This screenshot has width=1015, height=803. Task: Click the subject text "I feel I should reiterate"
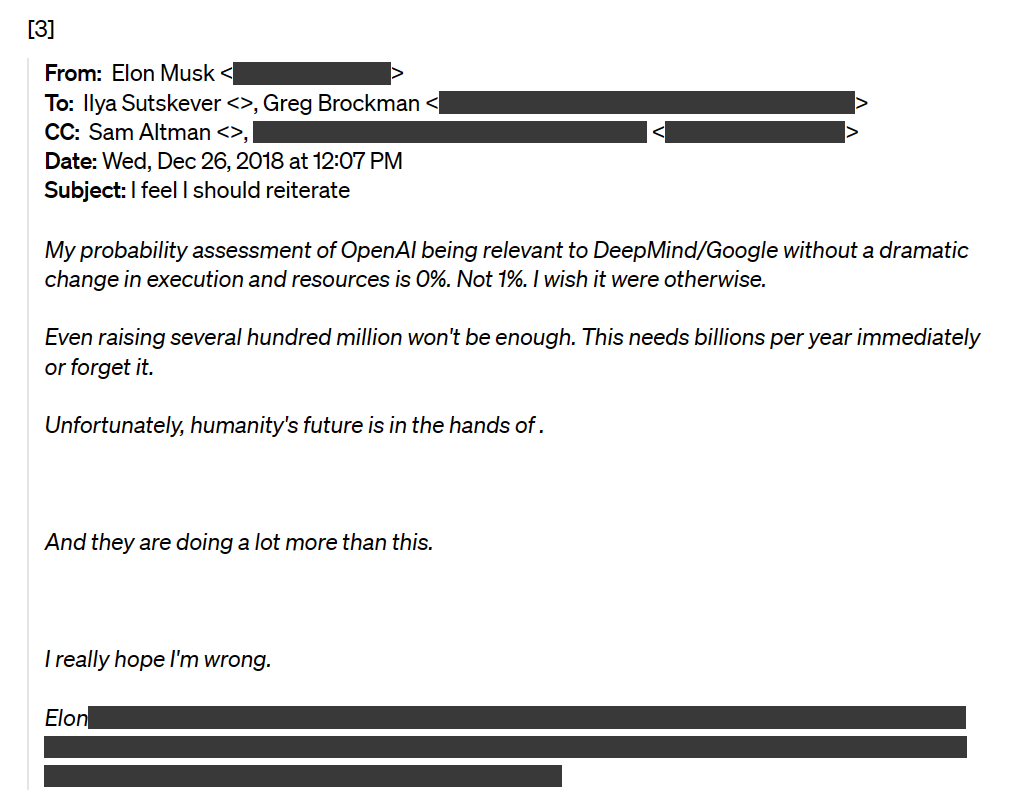click(x=240, y=190)
